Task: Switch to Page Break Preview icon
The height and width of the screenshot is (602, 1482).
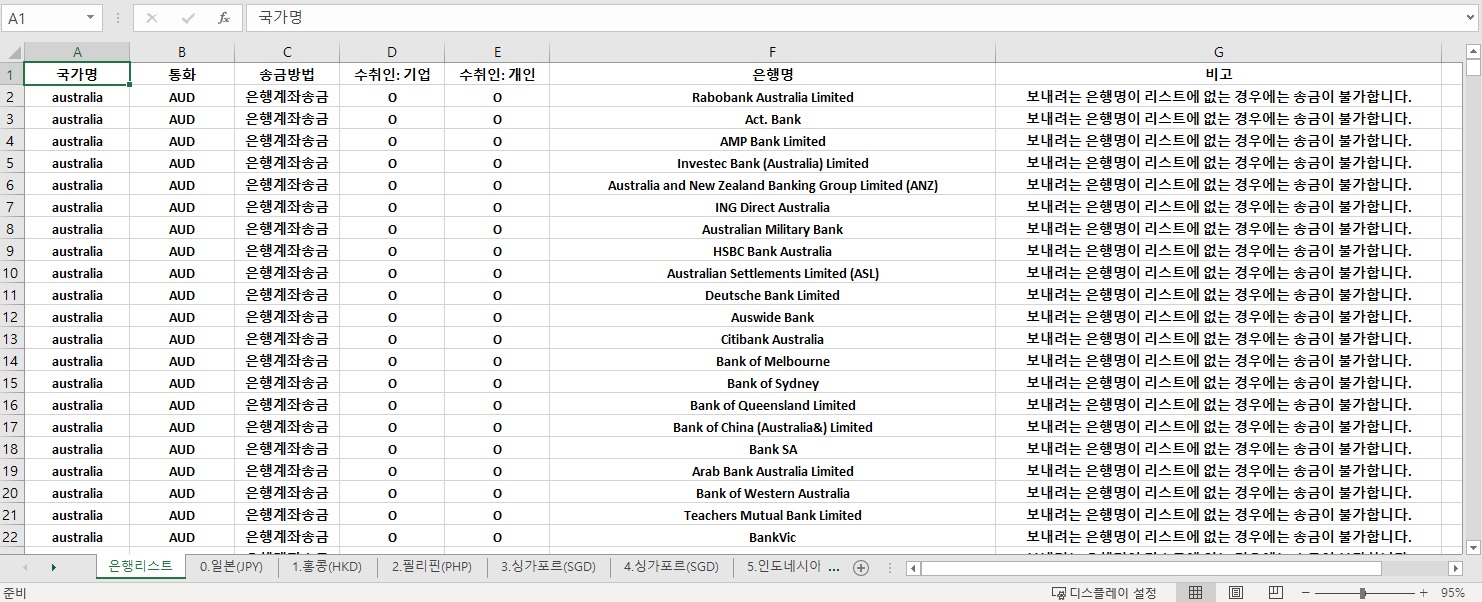Action: click(1275, 592)
